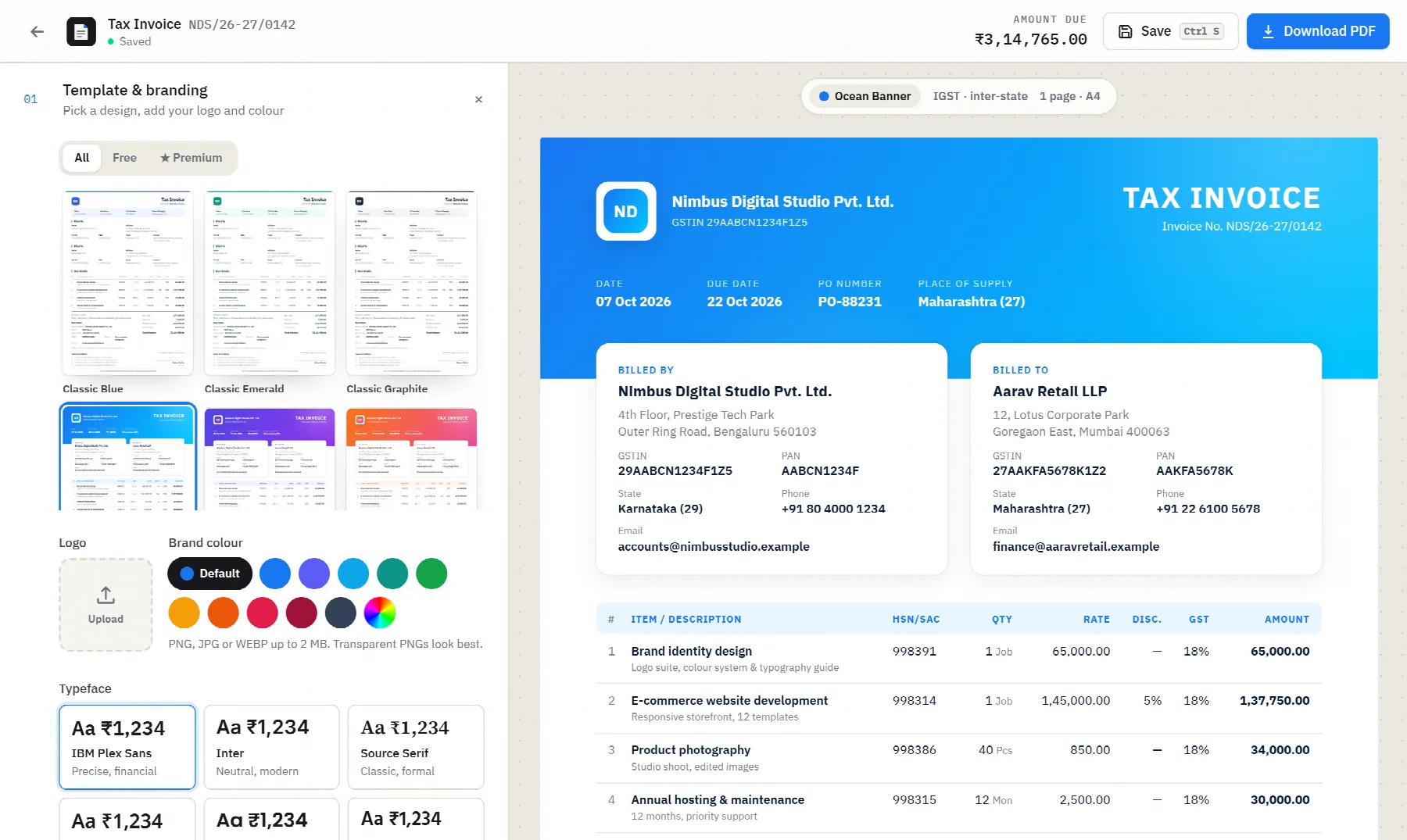This screenshot has width=1407, height=840.
Task: Pick the crimson red brand colour swatch
Action: [263, 613]
